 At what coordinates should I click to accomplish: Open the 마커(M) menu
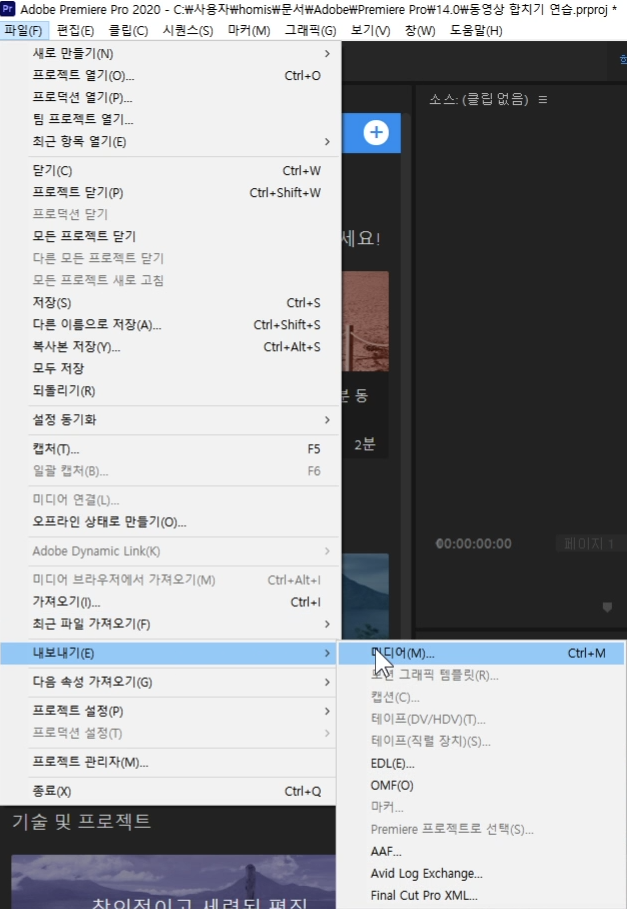pos(249,31)
